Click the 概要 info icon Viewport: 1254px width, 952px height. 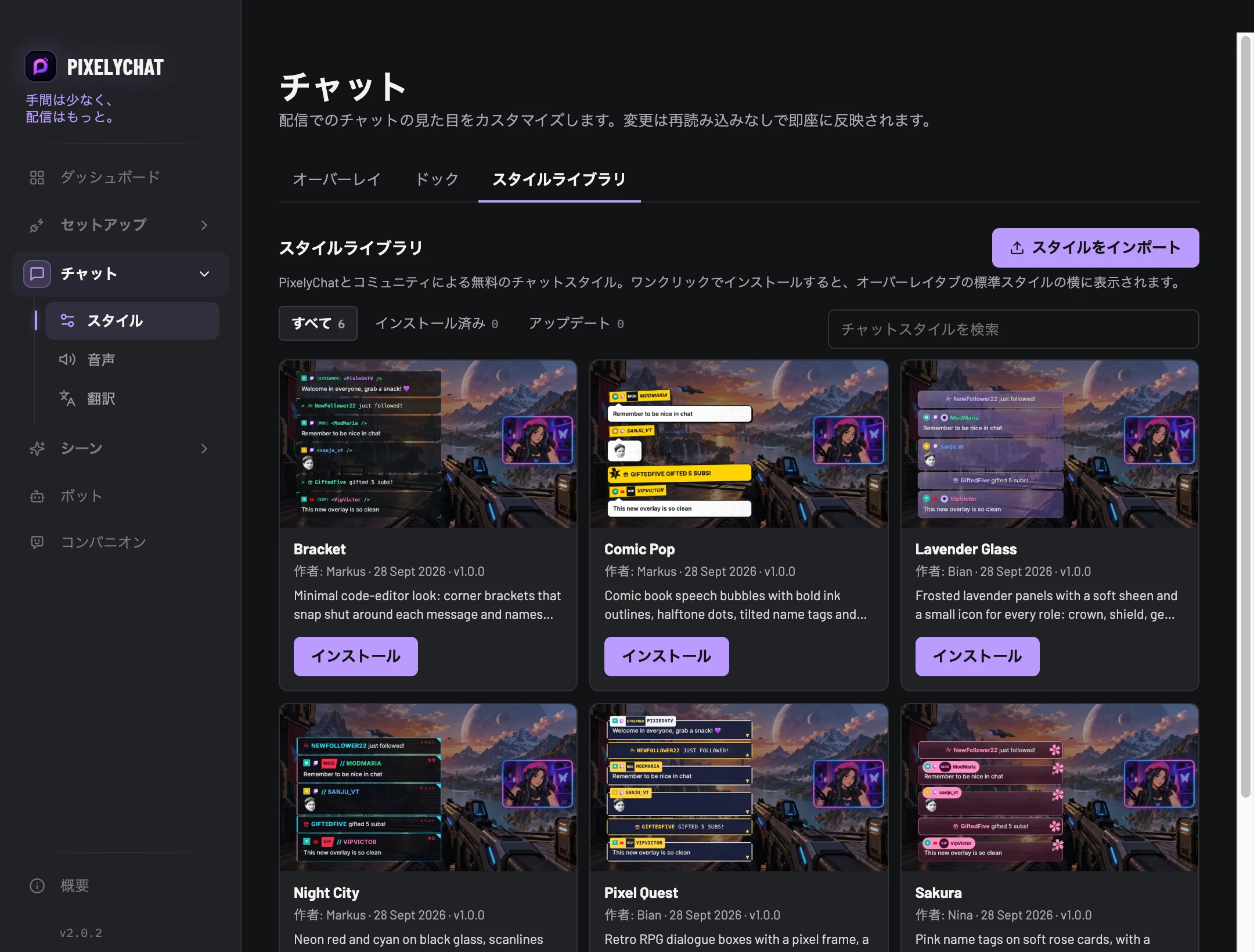(37, 886)
